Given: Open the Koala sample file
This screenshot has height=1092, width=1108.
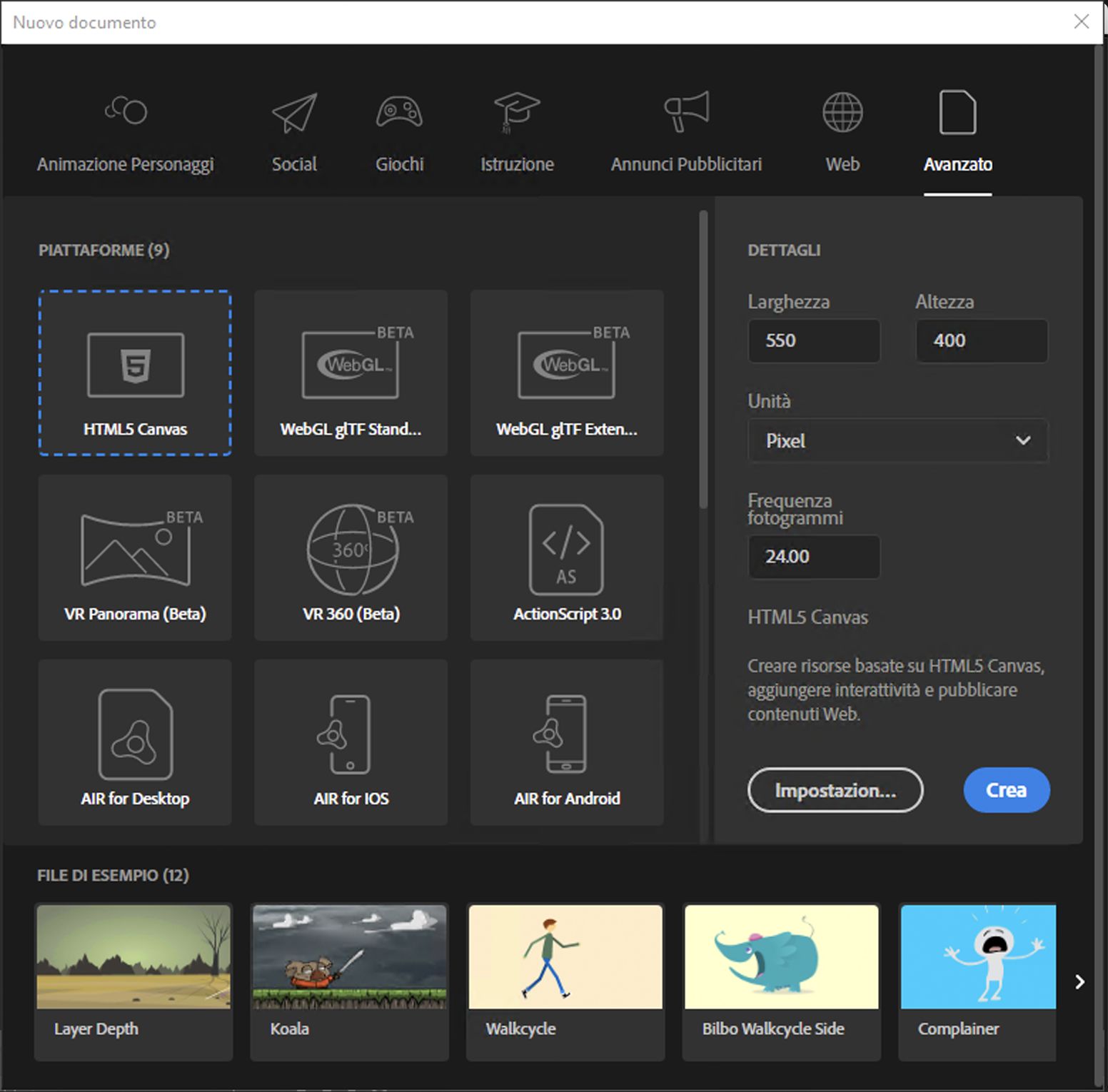Looking at the screenshot, I should (350, 982).
